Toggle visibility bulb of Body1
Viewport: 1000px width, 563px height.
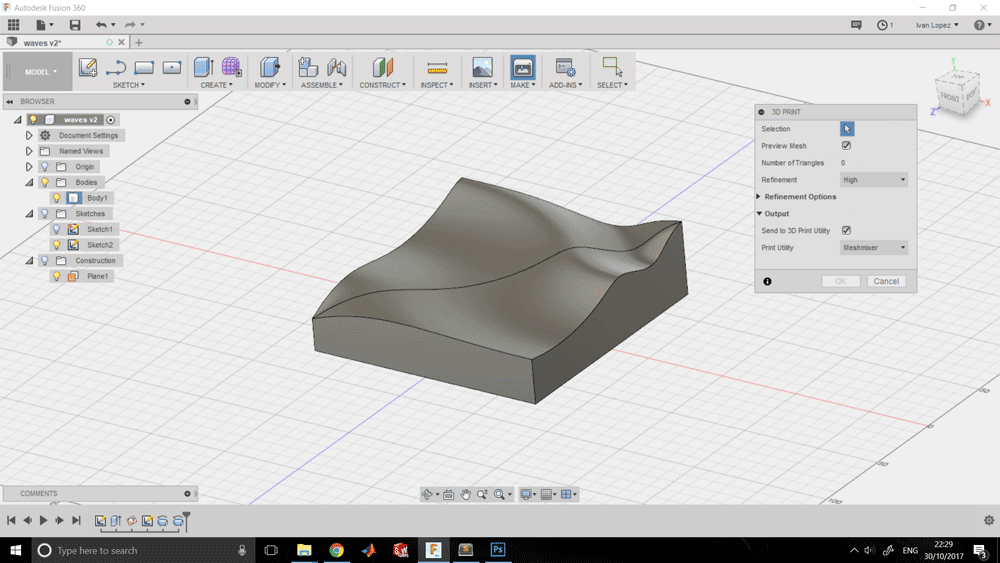(x=57, y=198)
